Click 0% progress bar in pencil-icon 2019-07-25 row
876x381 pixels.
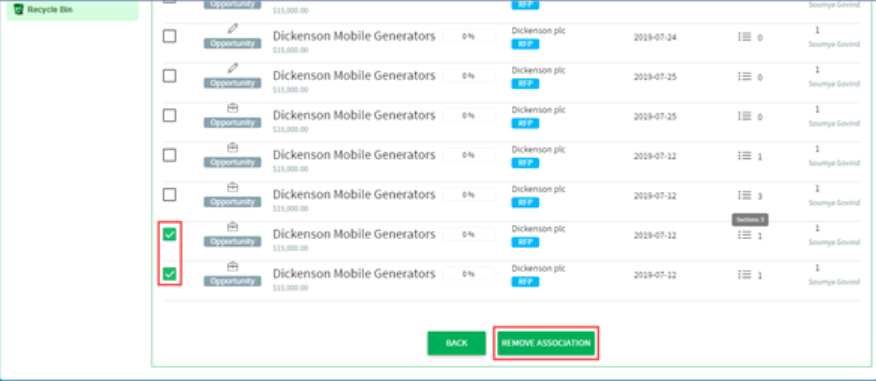click(468, 75)
